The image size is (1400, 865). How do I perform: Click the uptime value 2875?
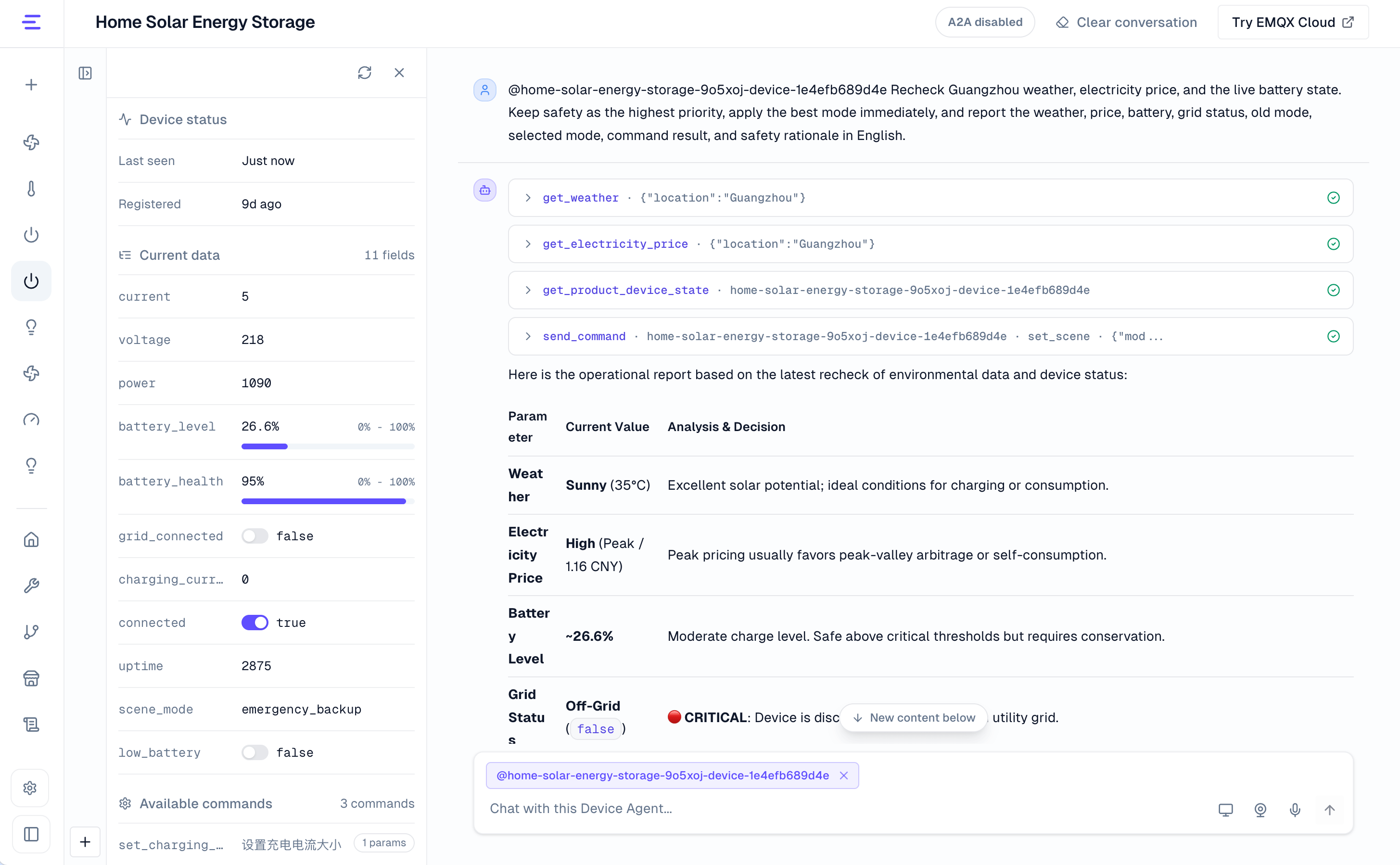256,666
